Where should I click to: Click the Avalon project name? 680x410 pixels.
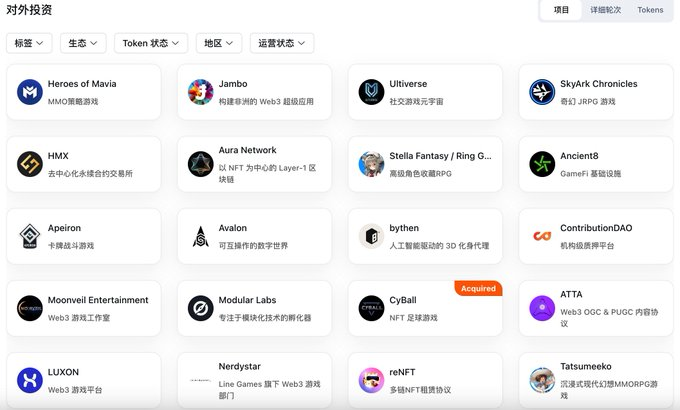point(232,228)
